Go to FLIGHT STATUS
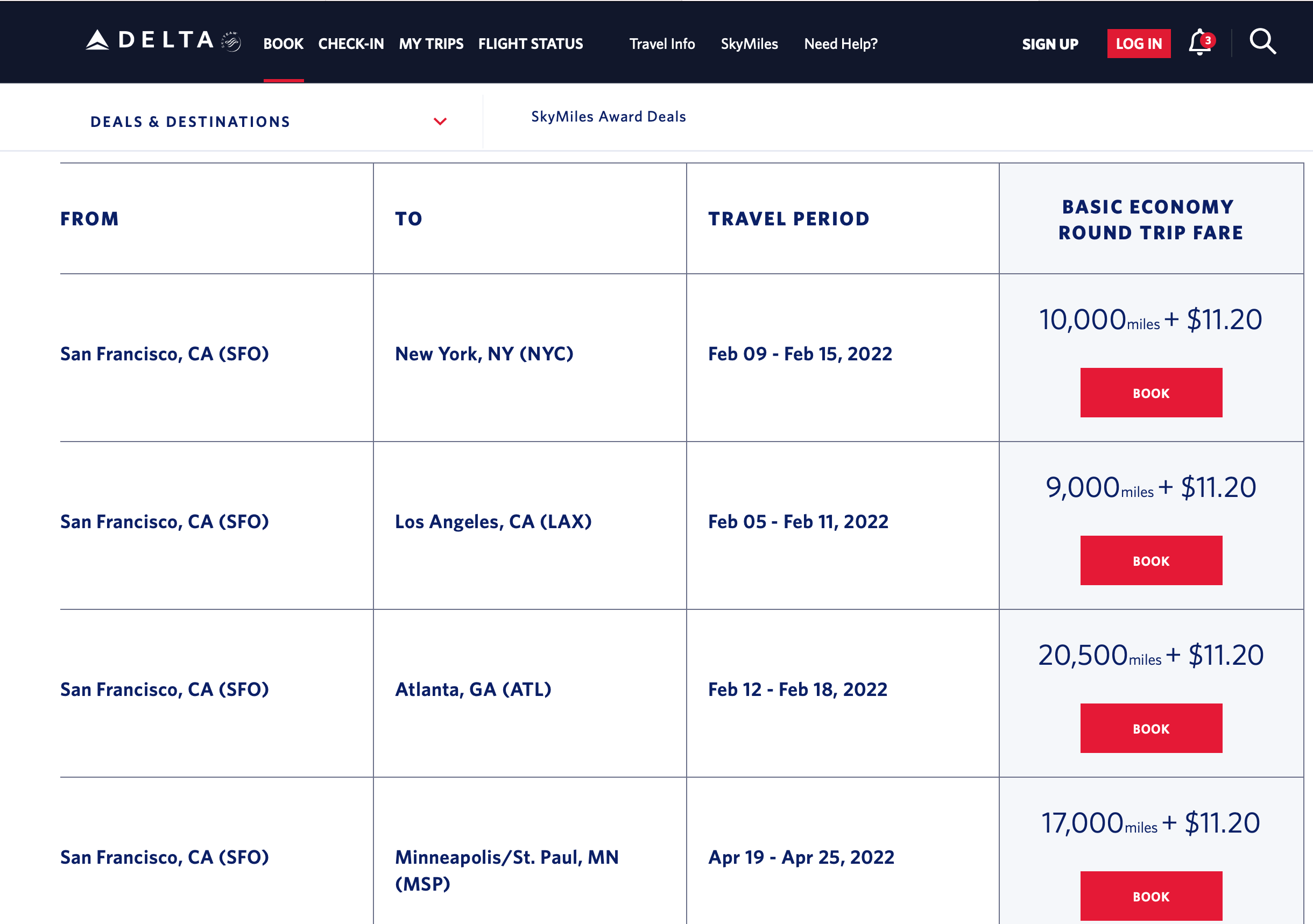Screen dimensions: 1313x924 530,44
